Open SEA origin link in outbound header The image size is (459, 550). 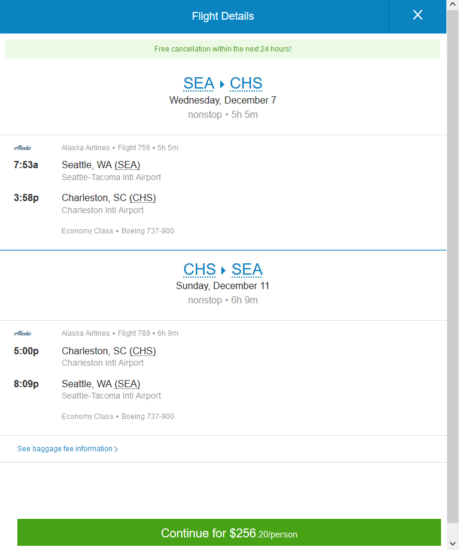point(198,83)
